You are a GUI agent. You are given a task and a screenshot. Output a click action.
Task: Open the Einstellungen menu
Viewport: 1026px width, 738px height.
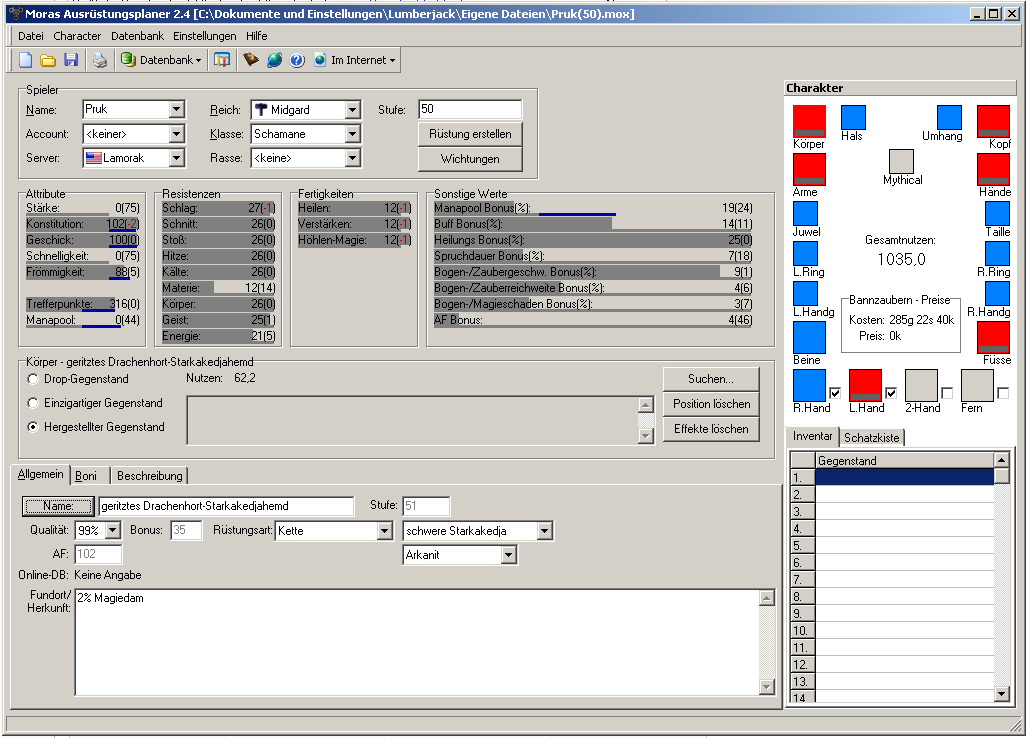point(204,36)
